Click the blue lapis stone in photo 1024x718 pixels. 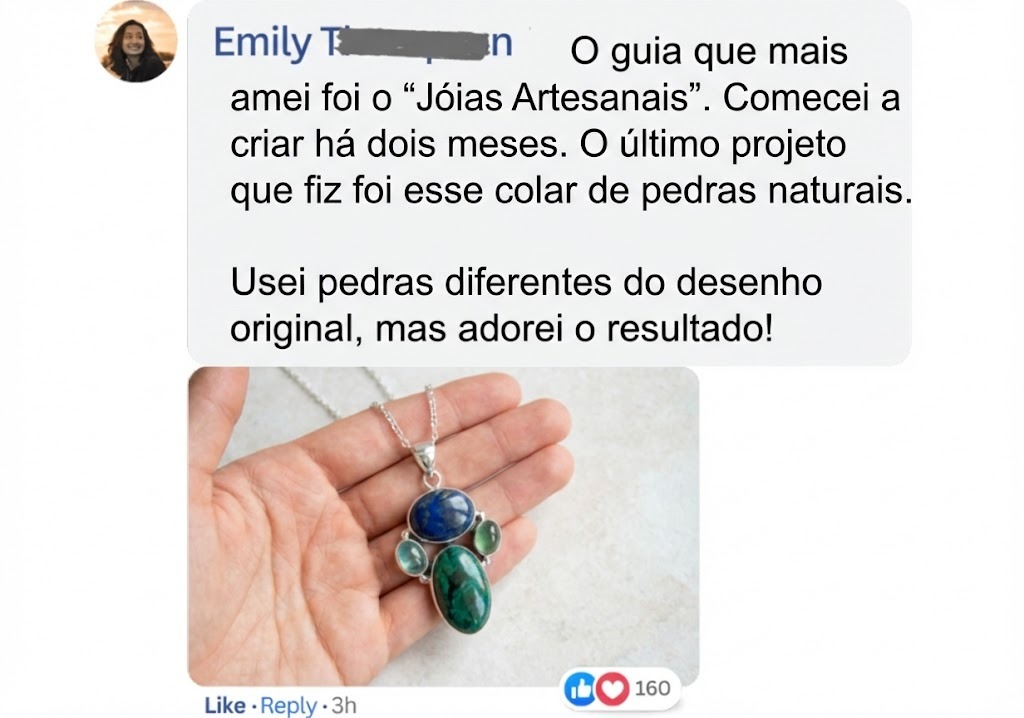tap(442, 513)
